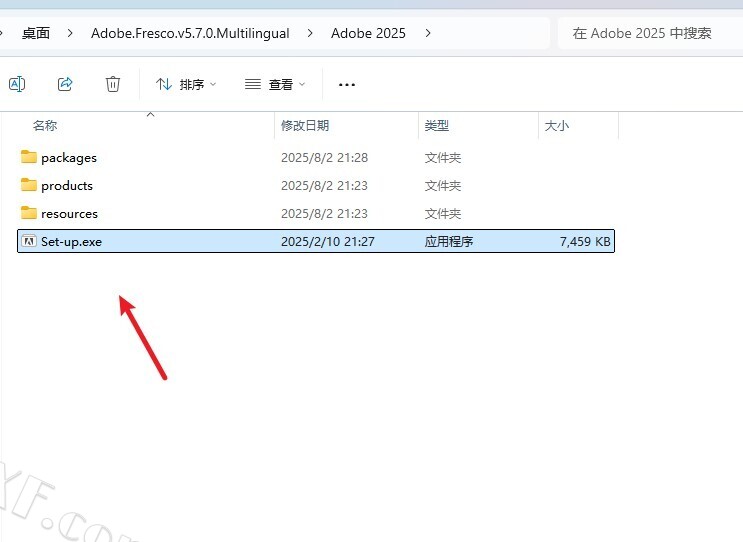The width and height of the screenshot is (743, 542).
Task: Open the 查看 view dropdown
Action: pyautogui.click(x=275, y=84)
